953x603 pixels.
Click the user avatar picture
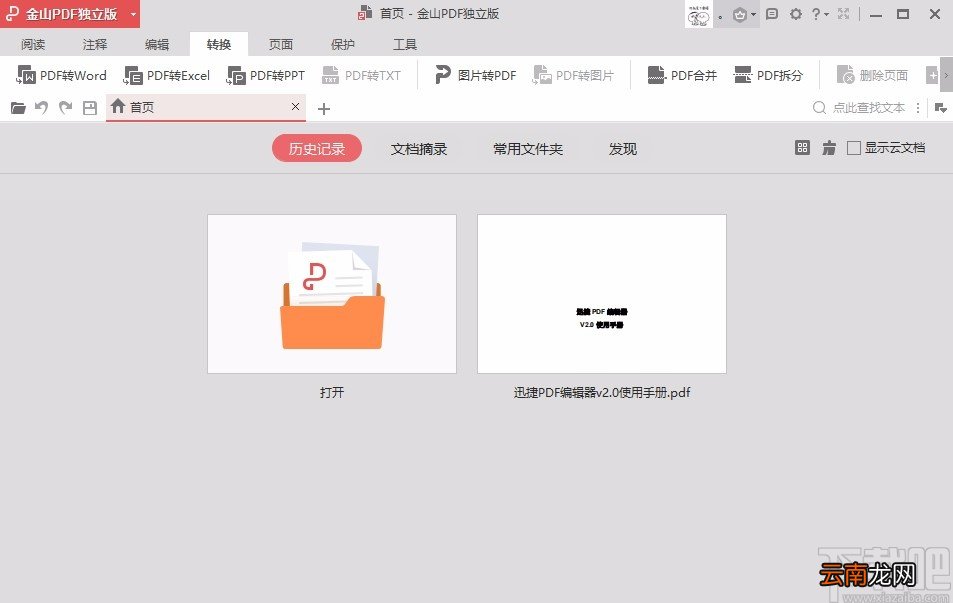[x=699, y=14]
